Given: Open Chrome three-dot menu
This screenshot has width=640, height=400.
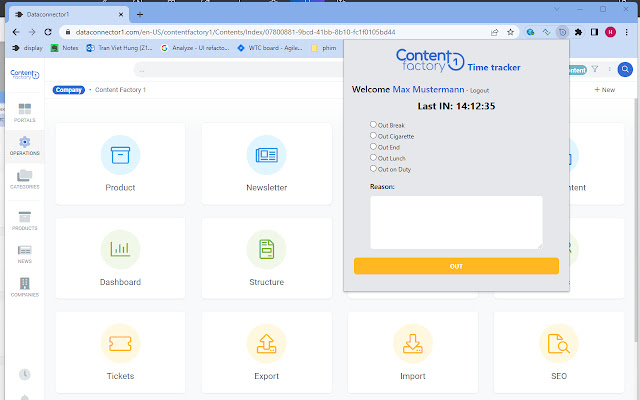Looking at the screenshot, I should tap(627, 32).
